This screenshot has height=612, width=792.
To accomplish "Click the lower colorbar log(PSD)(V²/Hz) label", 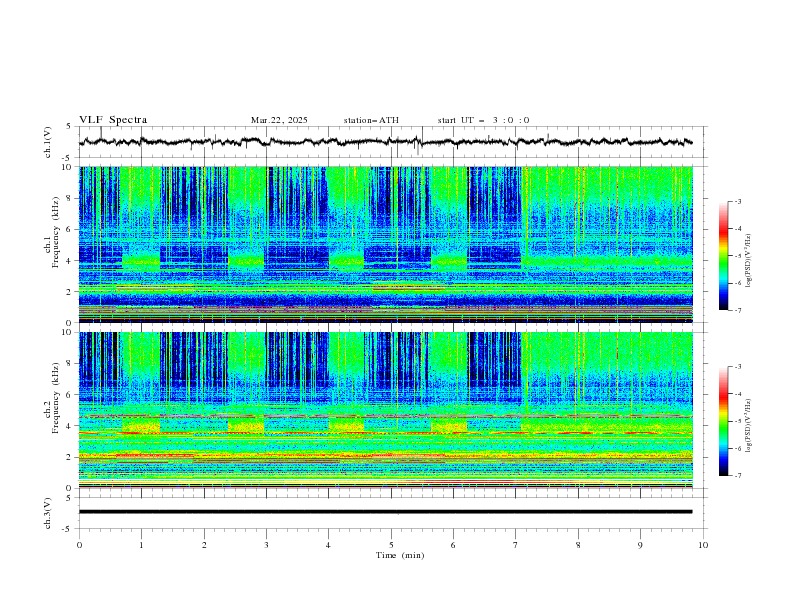I will click(x=749, y=425).
